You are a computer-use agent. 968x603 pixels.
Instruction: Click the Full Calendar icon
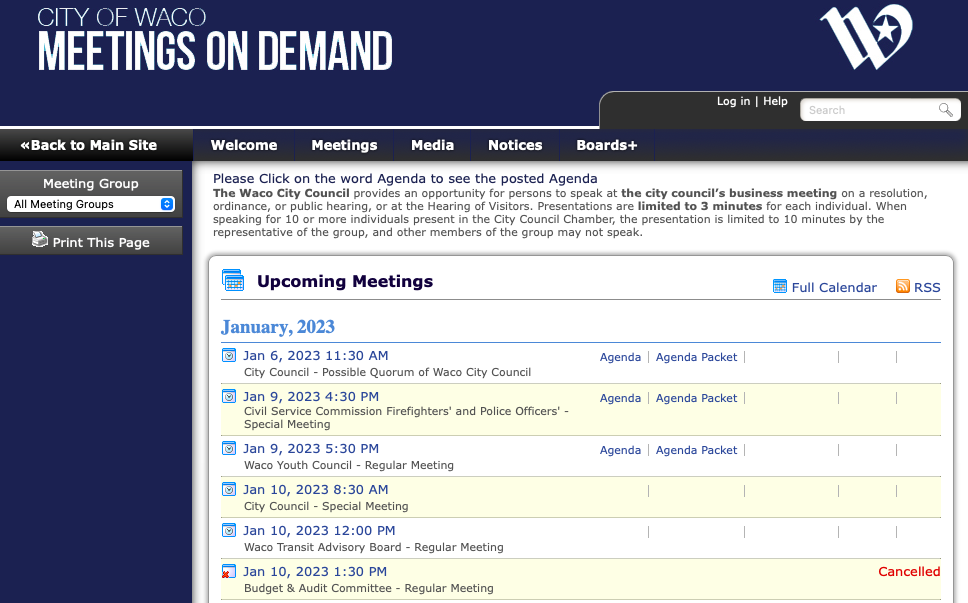pyautogui.click(x=780, y=286)
